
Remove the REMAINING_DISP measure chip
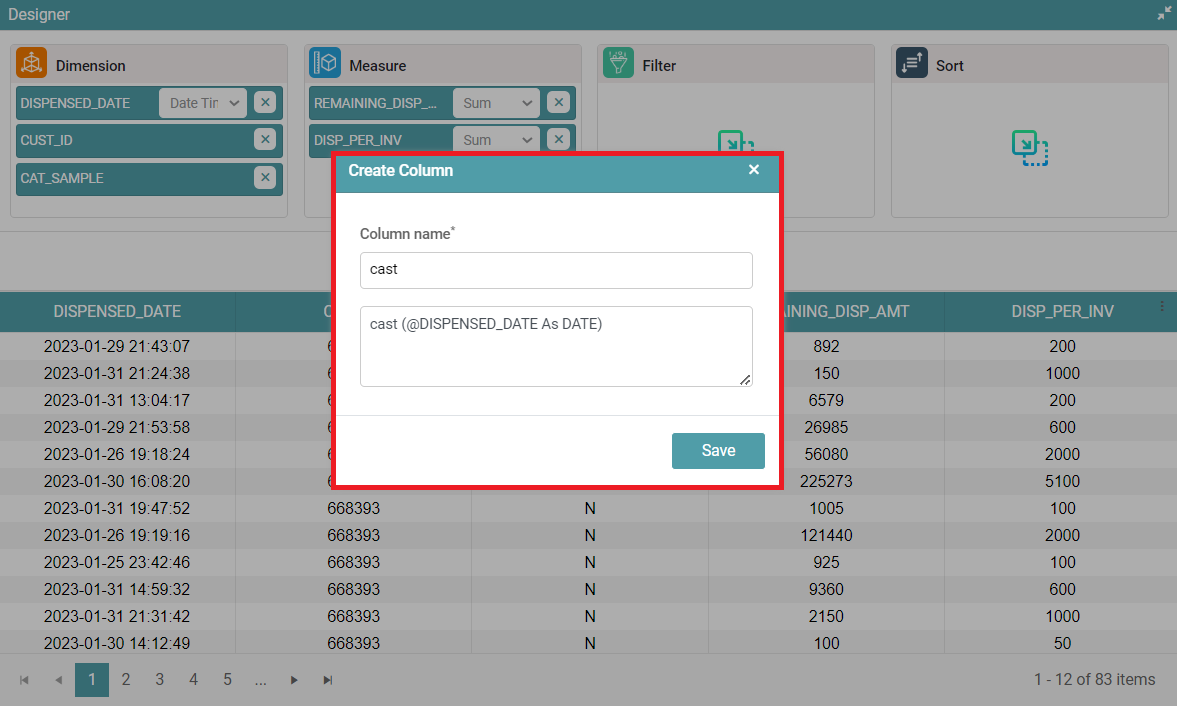[x=558, y=102]
